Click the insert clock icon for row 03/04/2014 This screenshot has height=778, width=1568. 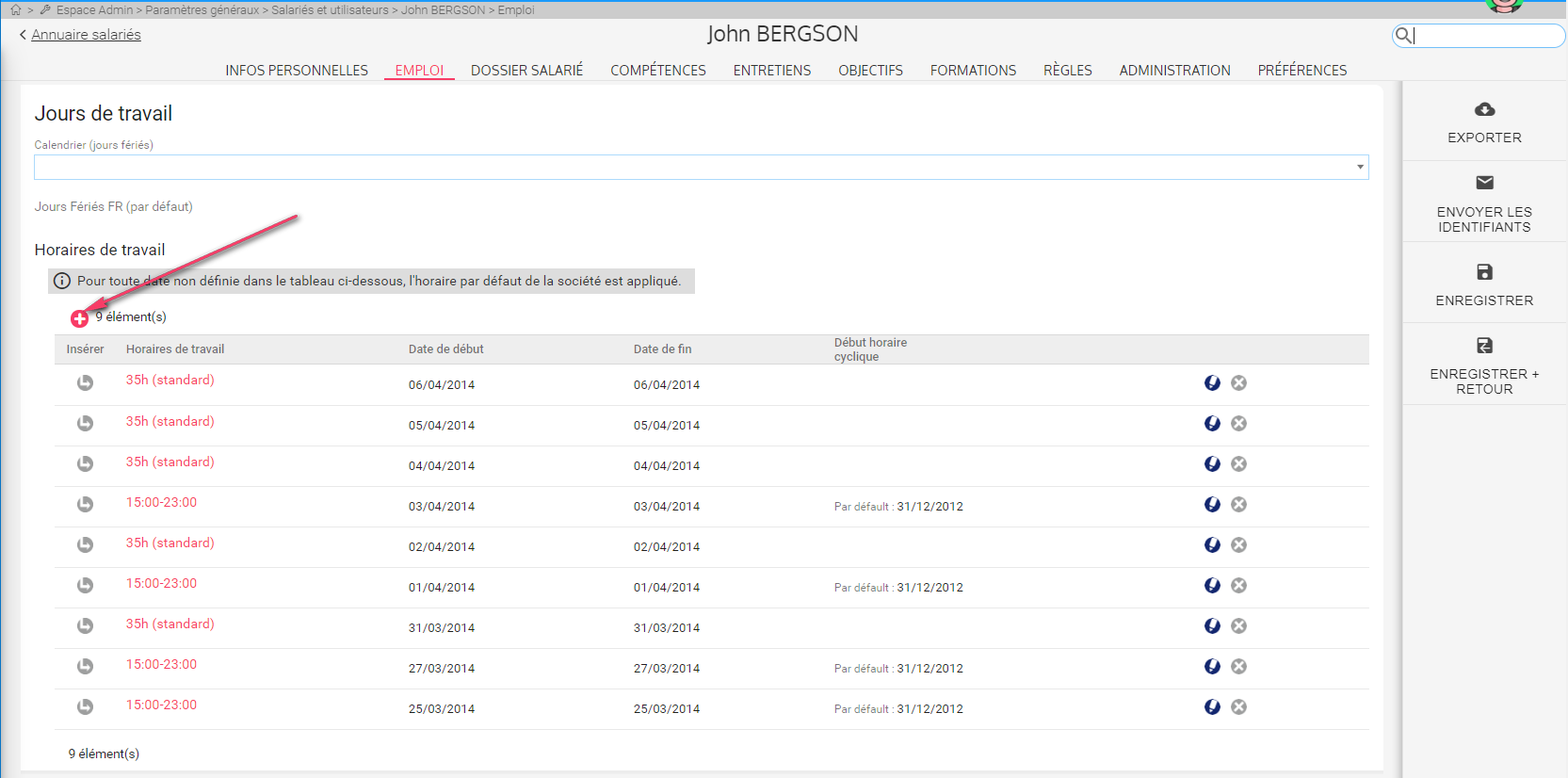tap(85, 504)
